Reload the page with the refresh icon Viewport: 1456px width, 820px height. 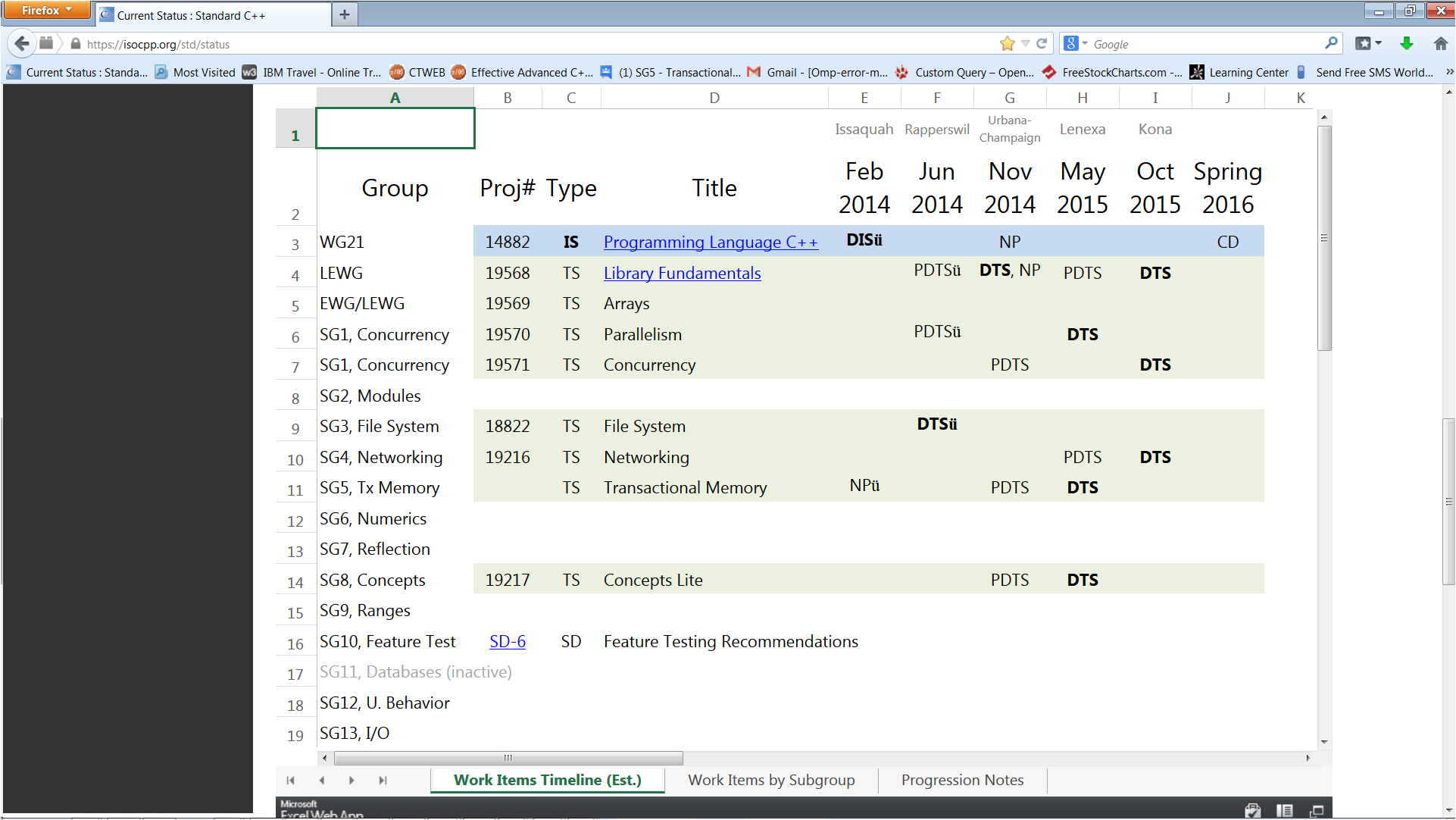1042,44
